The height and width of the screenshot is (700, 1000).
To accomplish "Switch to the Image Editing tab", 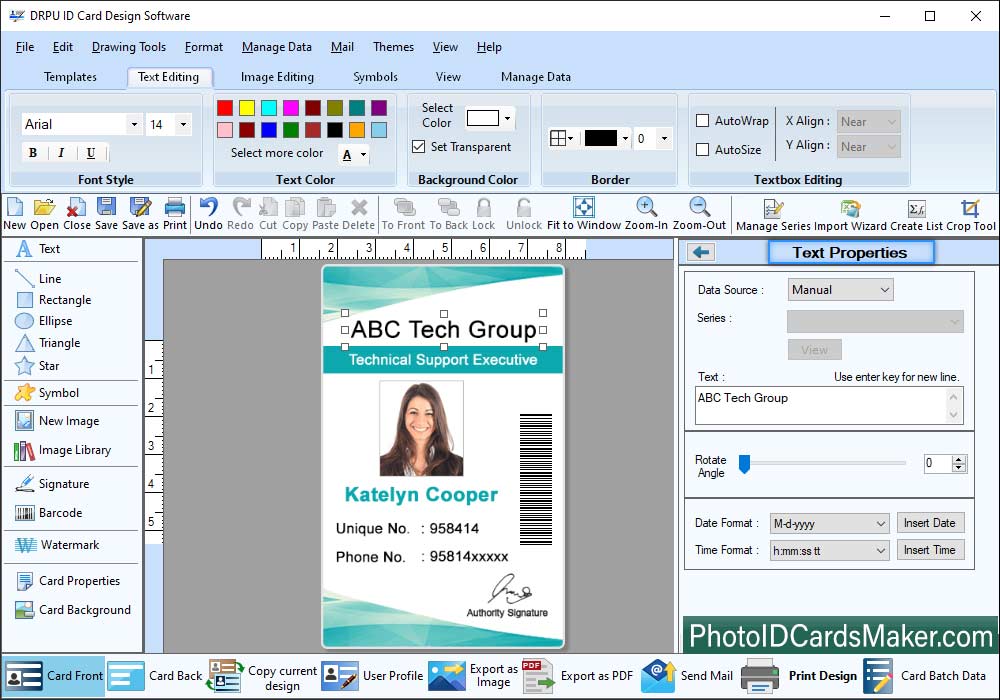I will 277,77.
